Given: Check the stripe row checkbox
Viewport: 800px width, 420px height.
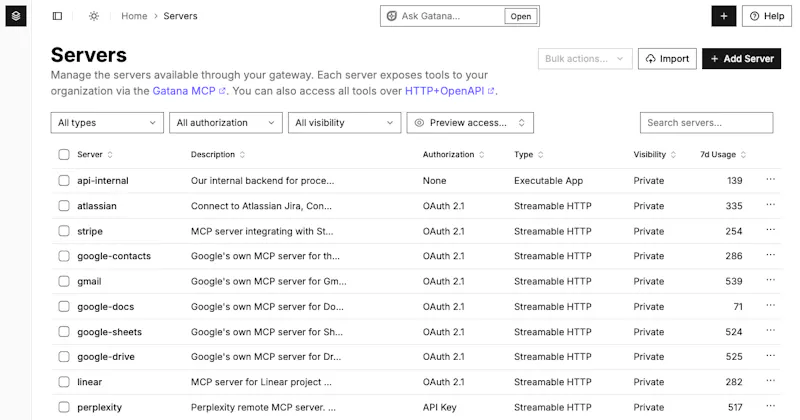Looking at the screenshot, I should pos(64,231).
